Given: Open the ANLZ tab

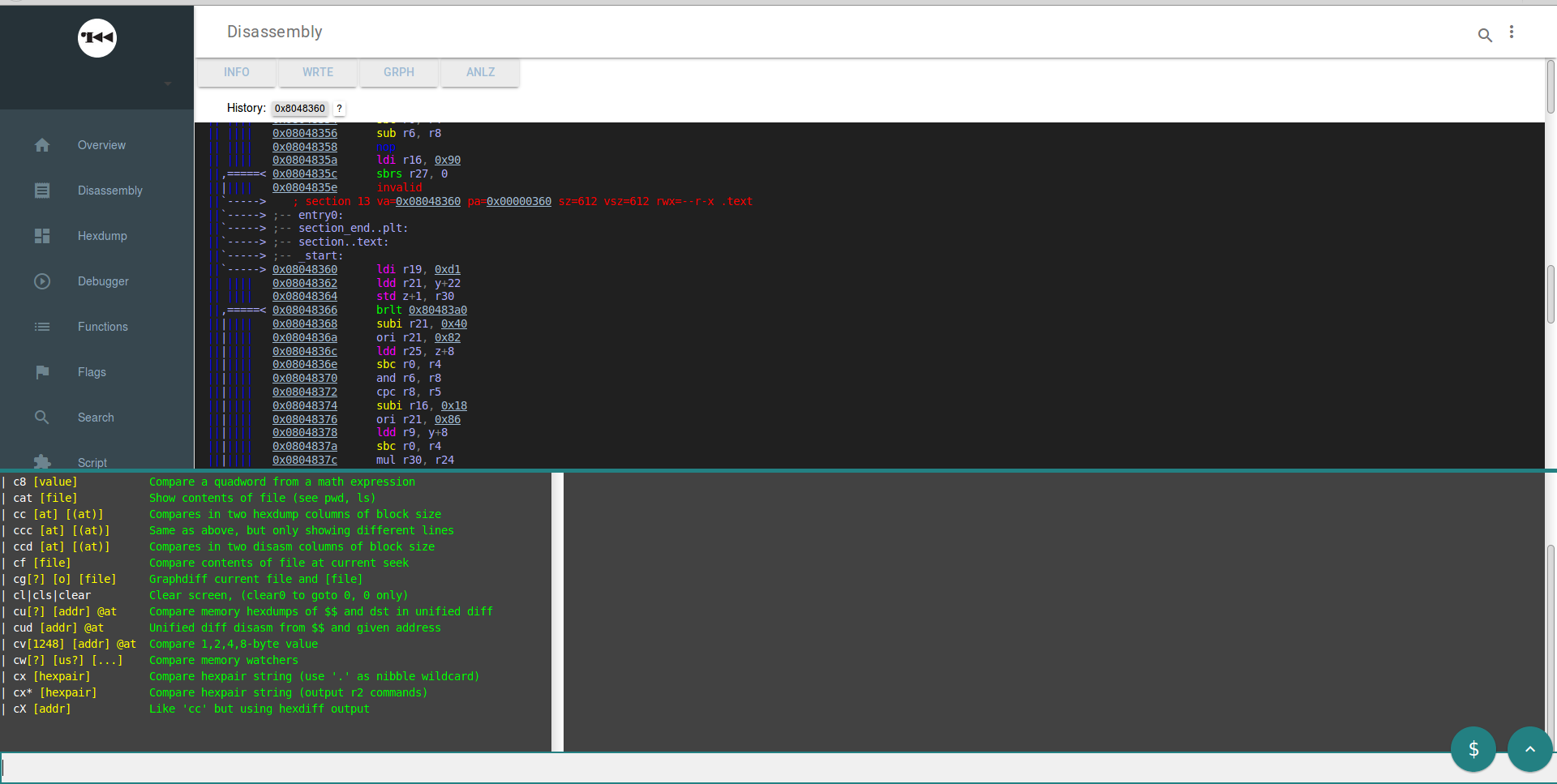Looking at the screenshot, I should (480, 72).
